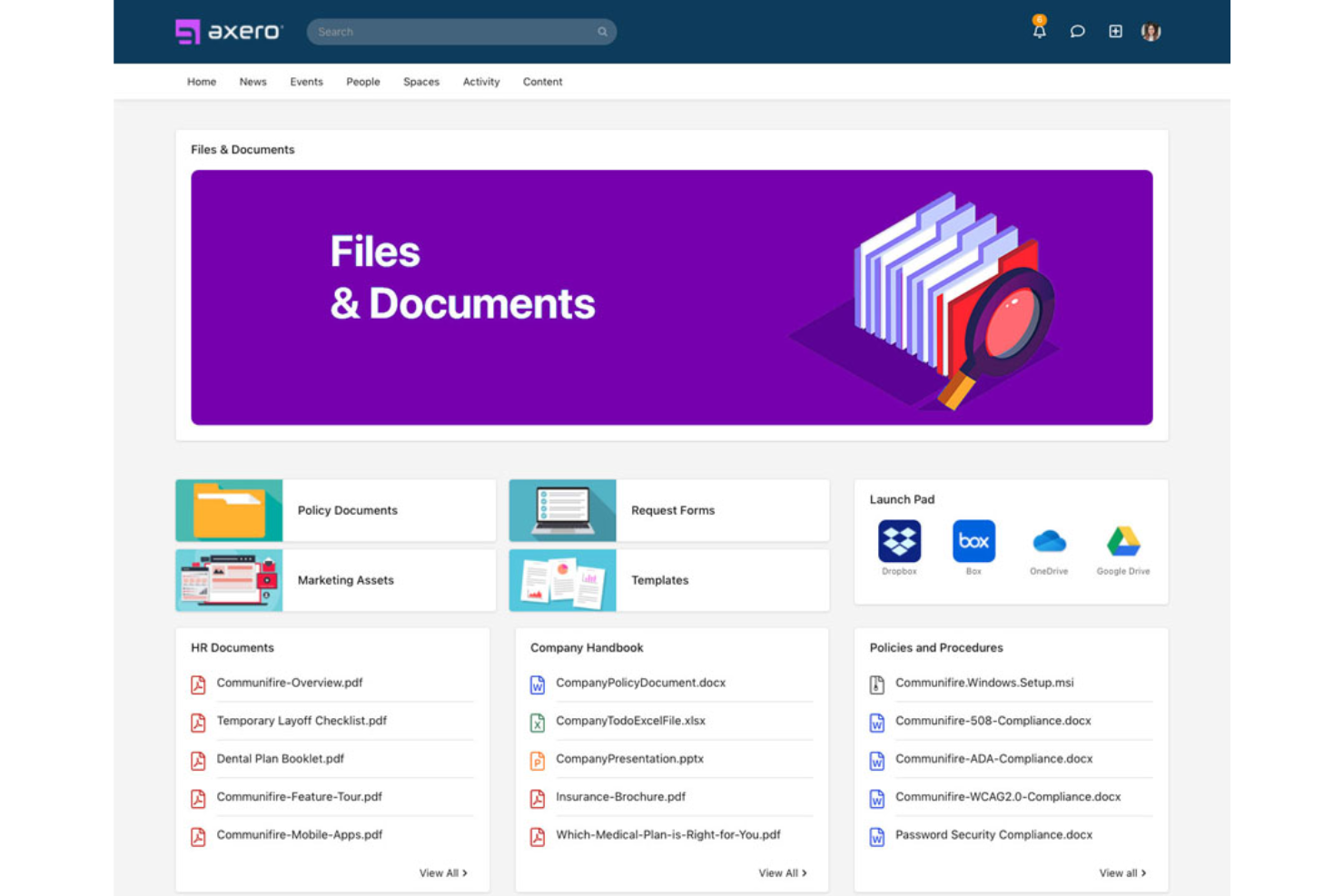Click the axero logo
The height and width of the screenshot is (896, 1344).
pyautogui.click(x=229, y=32)
